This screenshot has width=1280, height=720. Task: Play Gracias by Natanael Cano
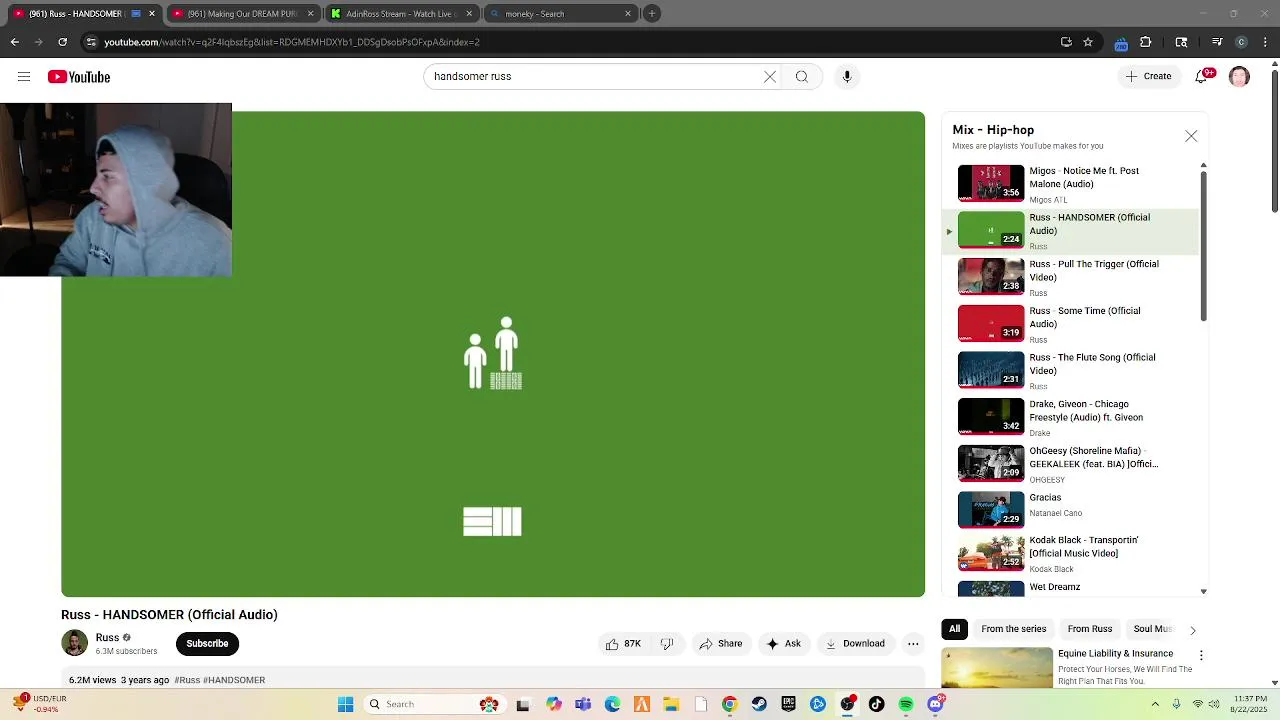(x=1070, y=511)
